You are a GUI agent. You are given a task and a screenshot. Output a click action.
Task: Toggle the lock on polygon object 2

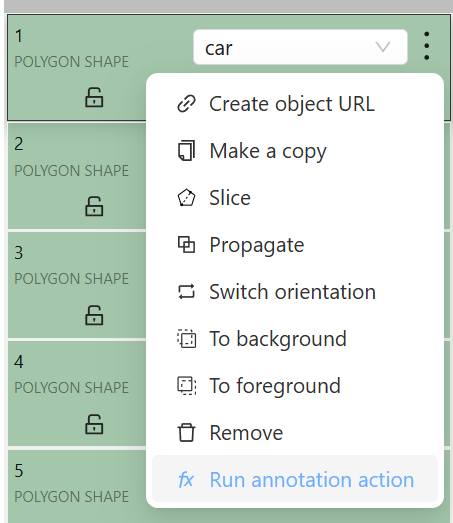(94, 206)
